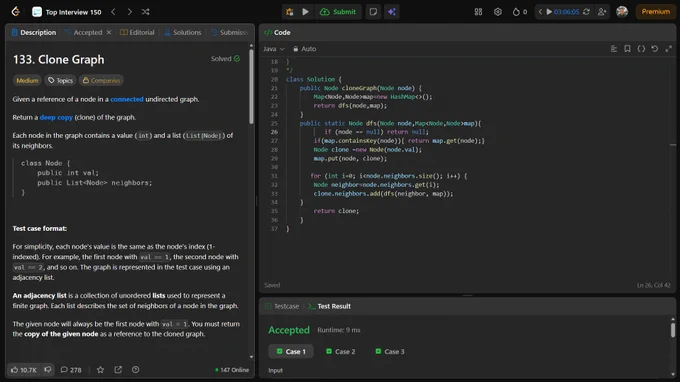Open the Editorial tab

tap(137, 33)
